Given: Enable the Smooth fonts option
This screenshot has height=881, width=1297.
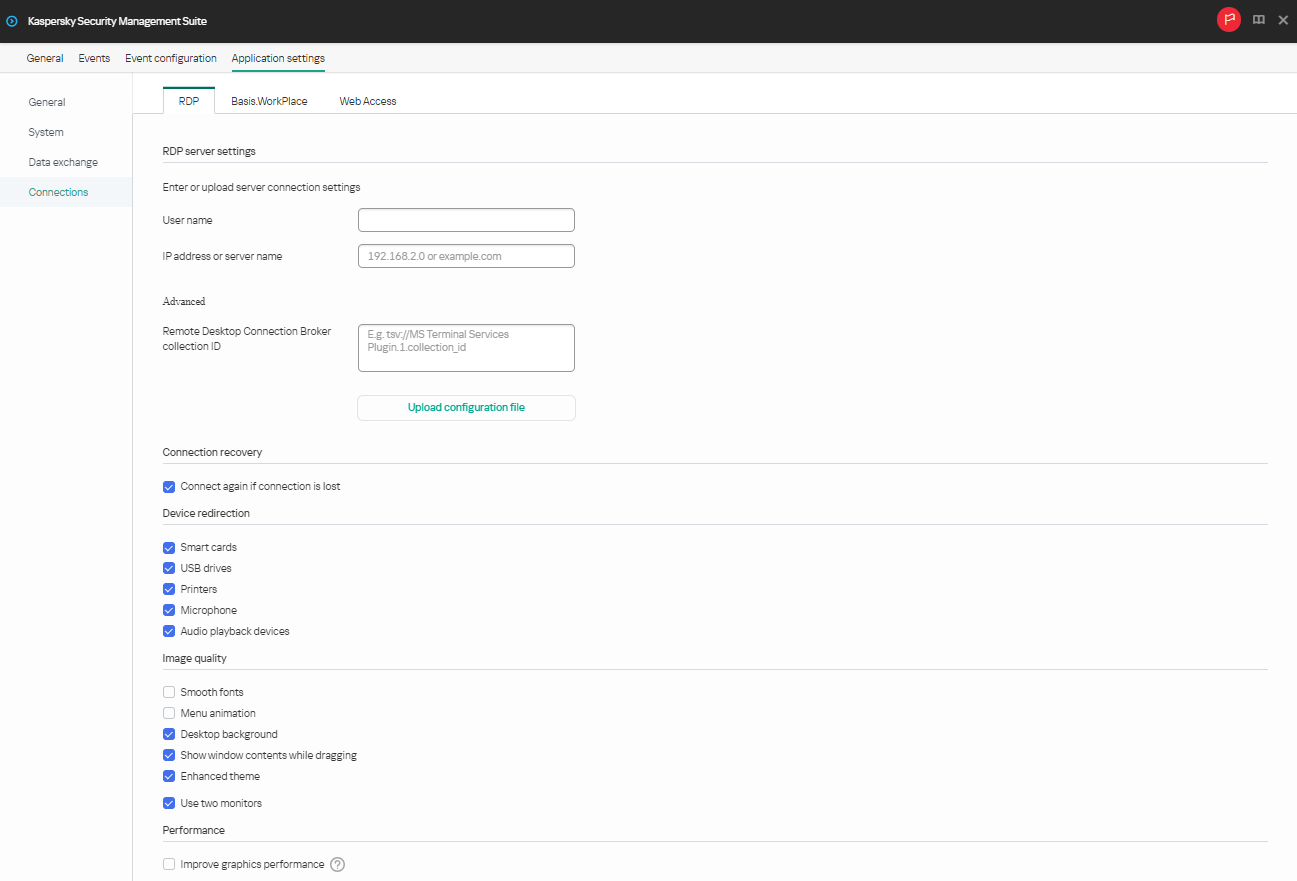Looking at the screenshot, I should 169,691.
